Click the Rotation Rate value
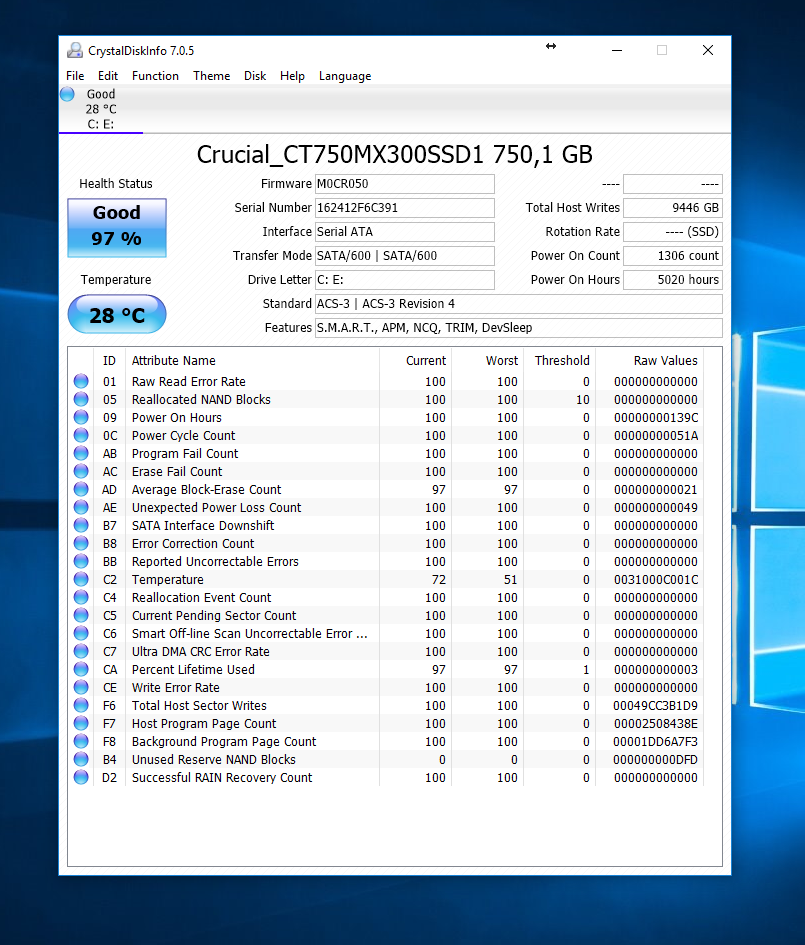Screen dimensions: 805x945 672,232
